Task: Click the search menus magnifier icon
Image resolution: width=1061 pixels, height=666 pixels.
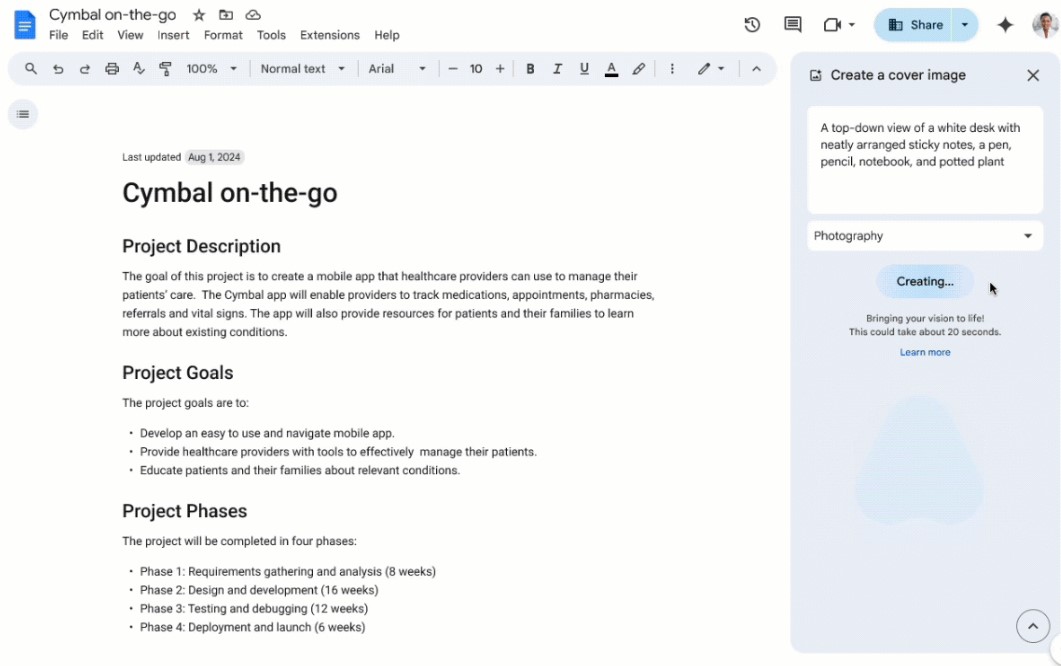Action: coord(30,68)
